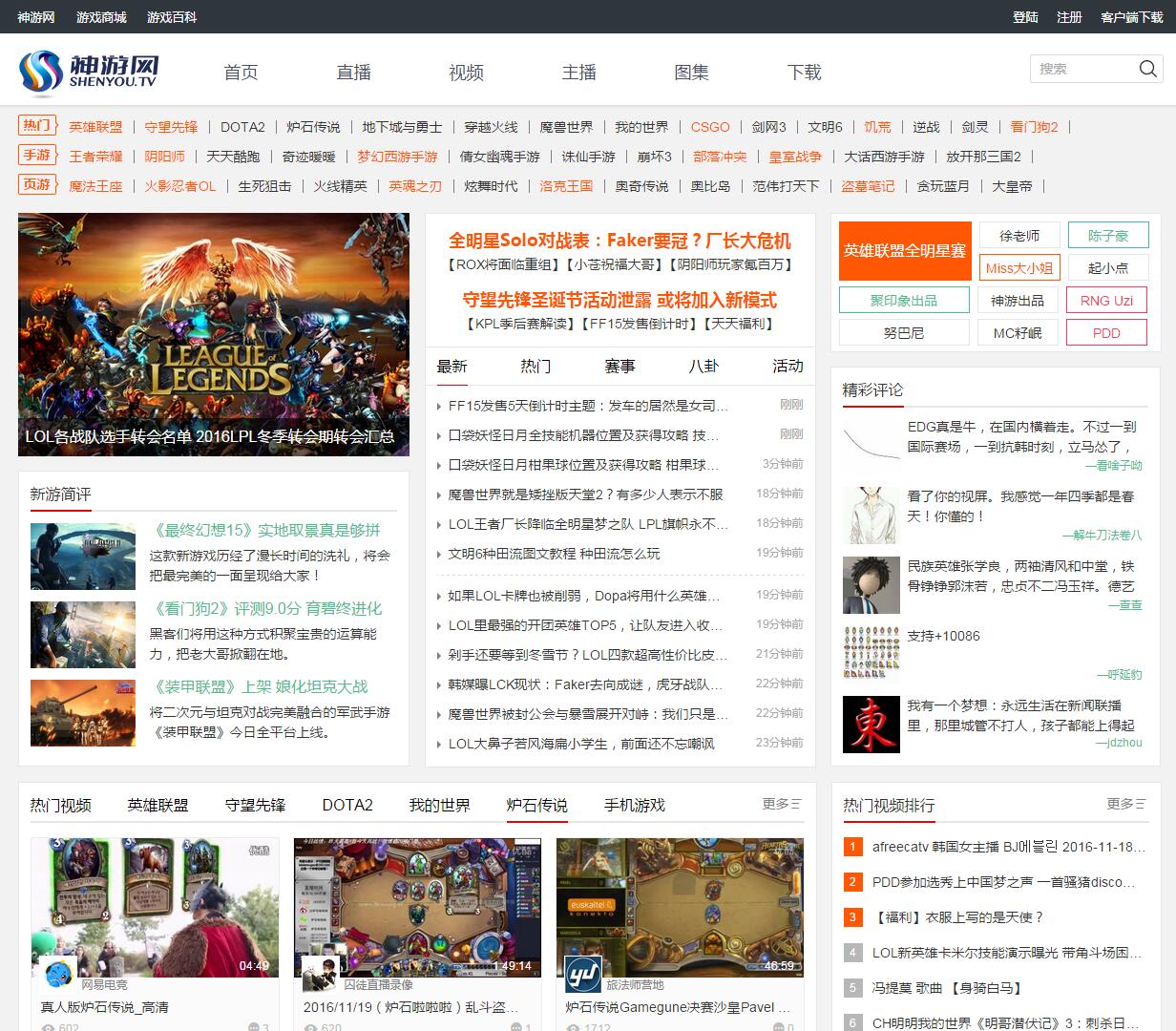This screenshot has width=1176, height=1031.
Task: Click the red 東 mahjong avatar
Action: click(x=871, y=725)
